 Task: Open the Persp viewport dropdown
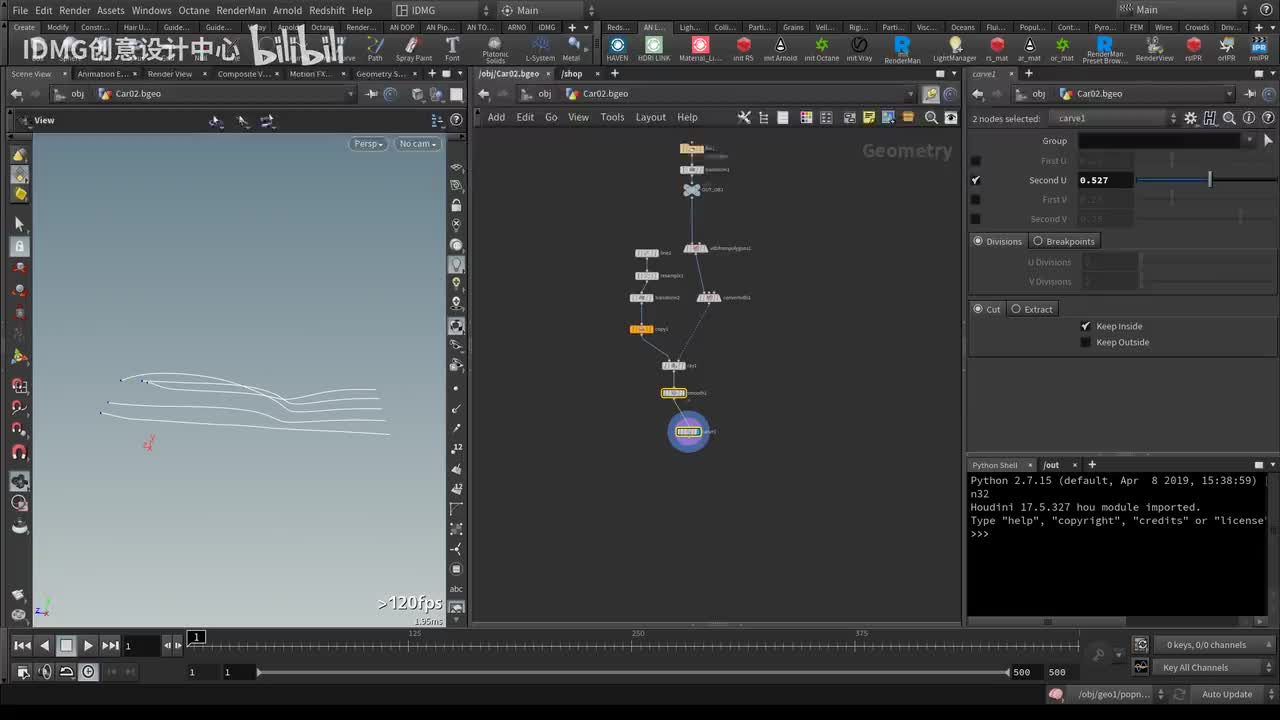(369, 144)
